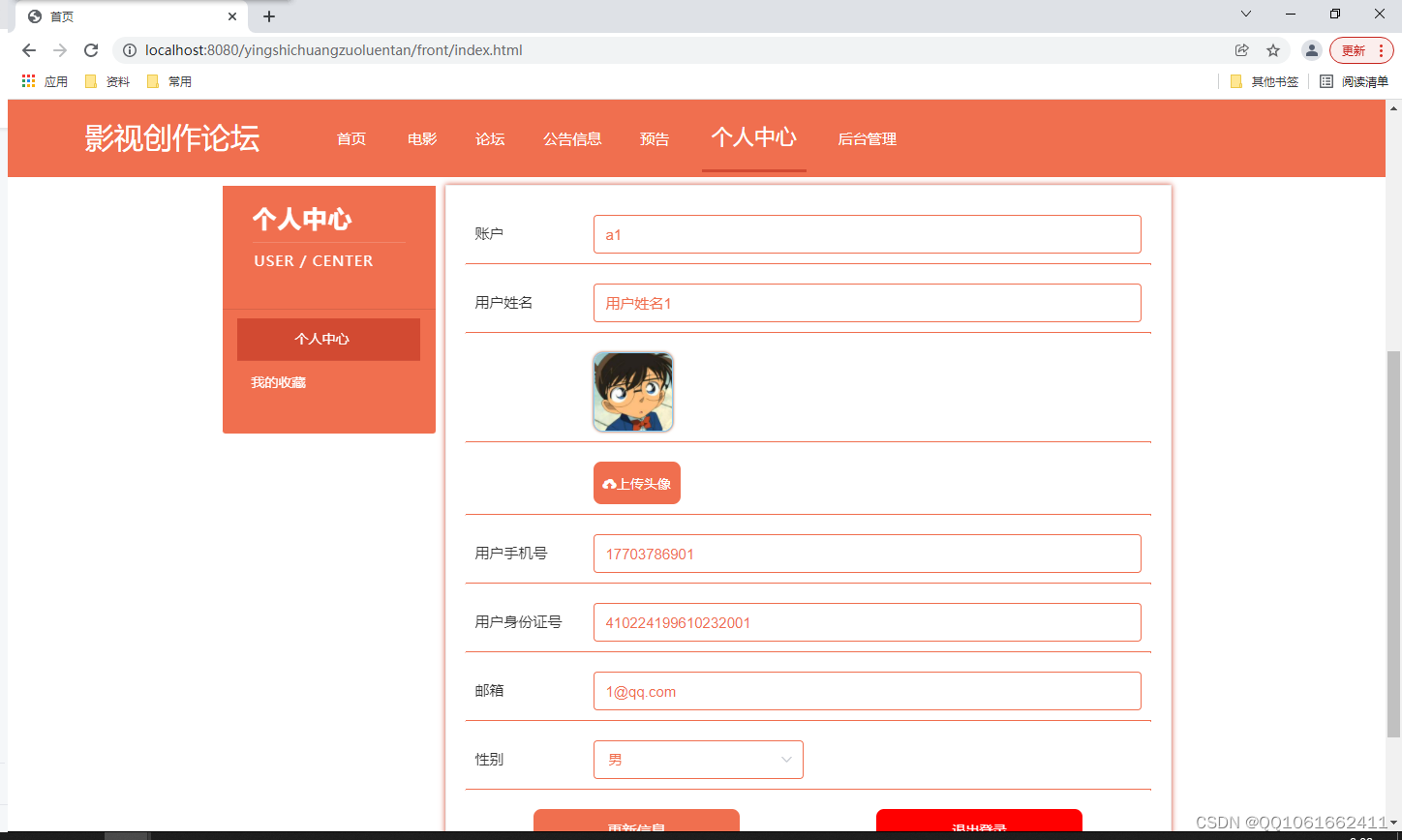Select 公告信息 in the top navigation
The image size is (1402, 840).
pos(572,138)
